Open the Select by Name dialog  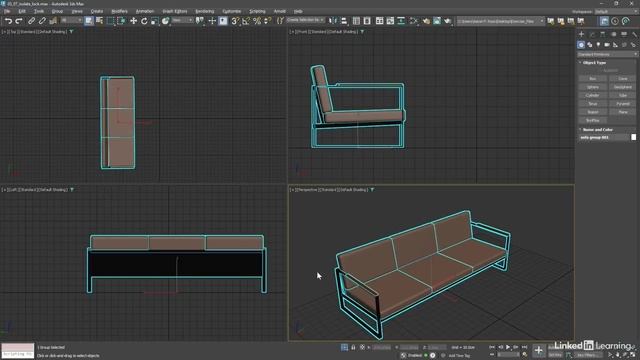click(99, 21)
